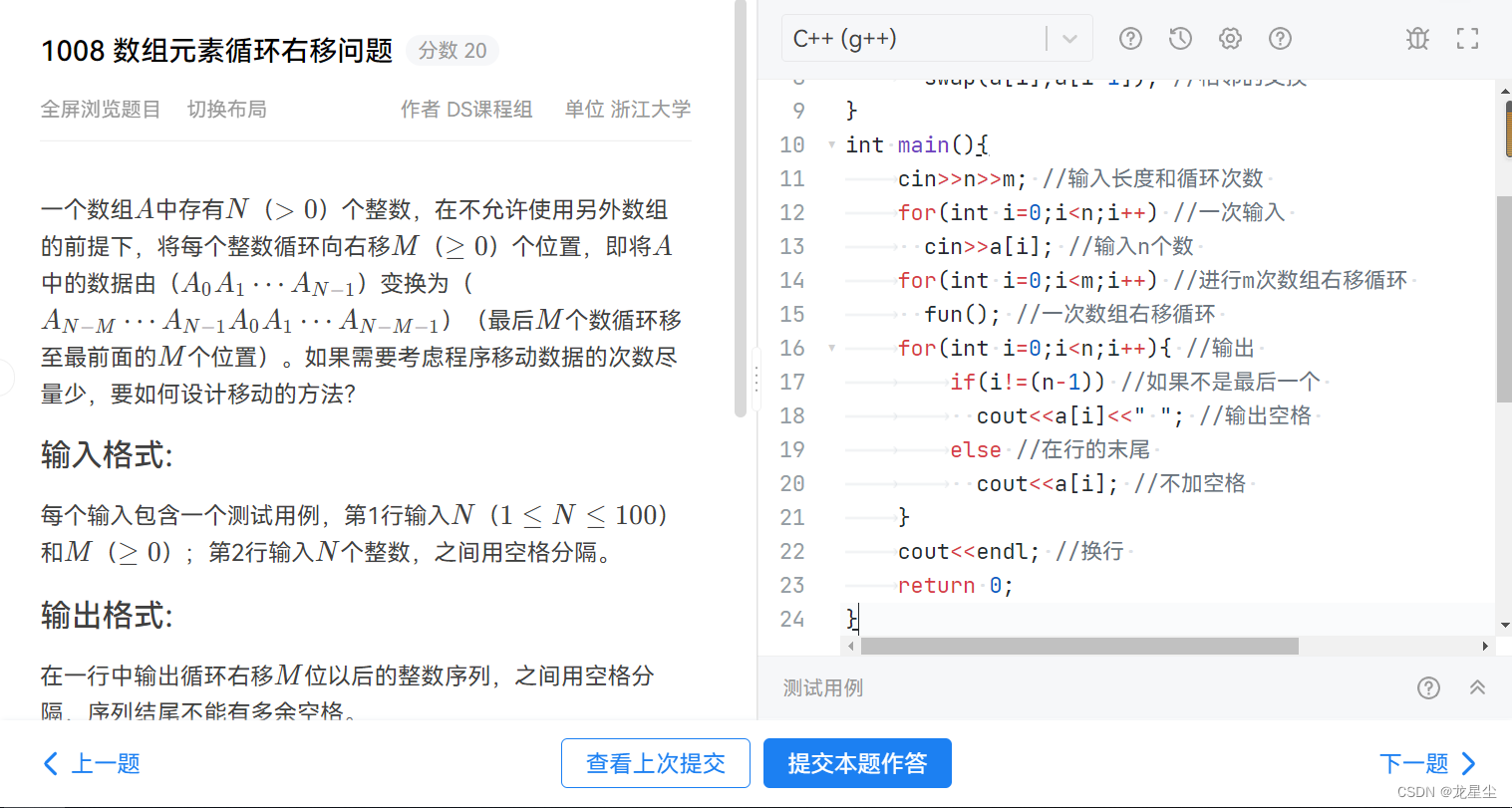Click code line 15 fun(); call
1512x808 pixels.
pyautogui.click(x=962, y=315)
